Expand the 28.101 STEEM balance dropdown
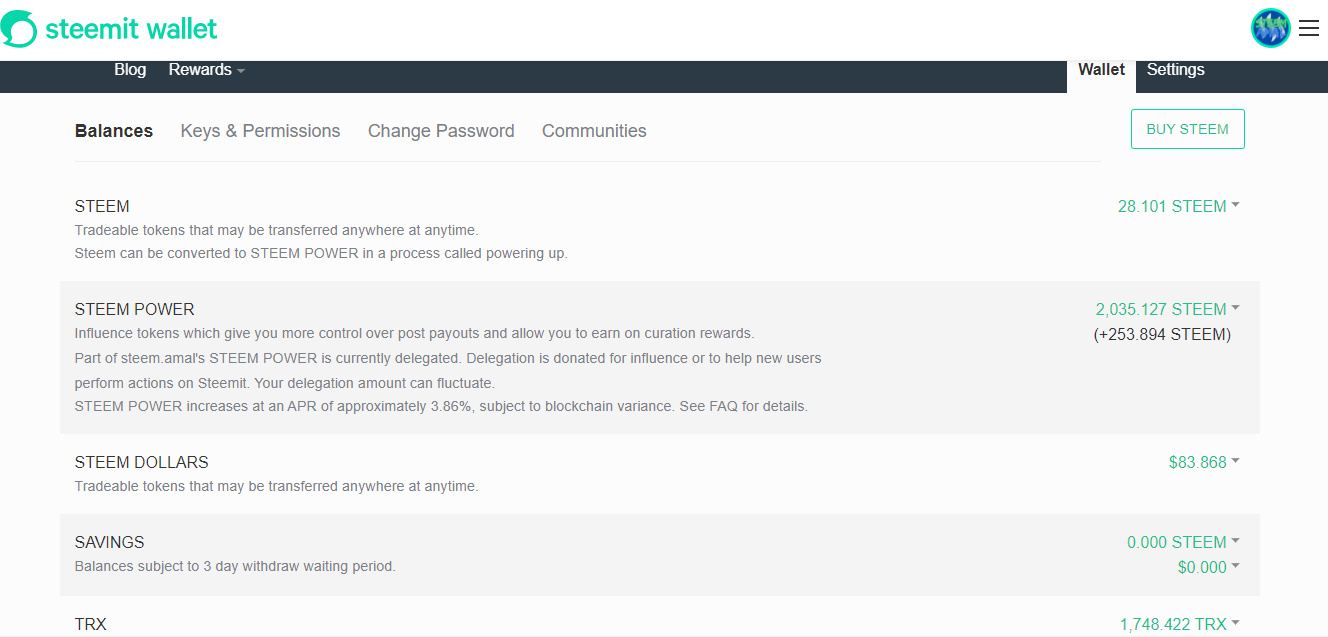Screen dimensions: 1328x637 tap(1178, 206)
